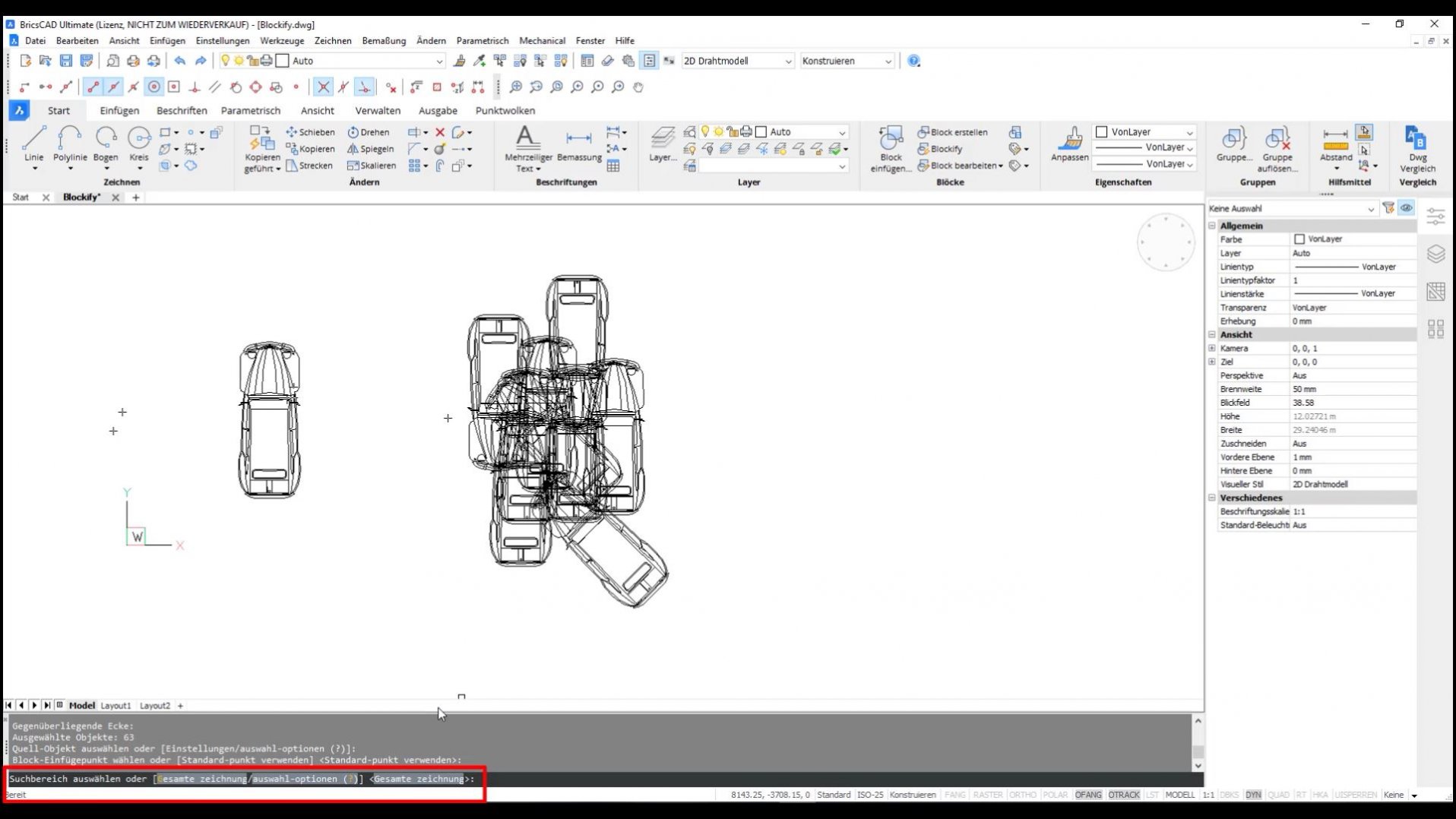Click the pan hand icon
This screenshot has width=1456, height=819.
pyautogui.click(x=638, y=87)
